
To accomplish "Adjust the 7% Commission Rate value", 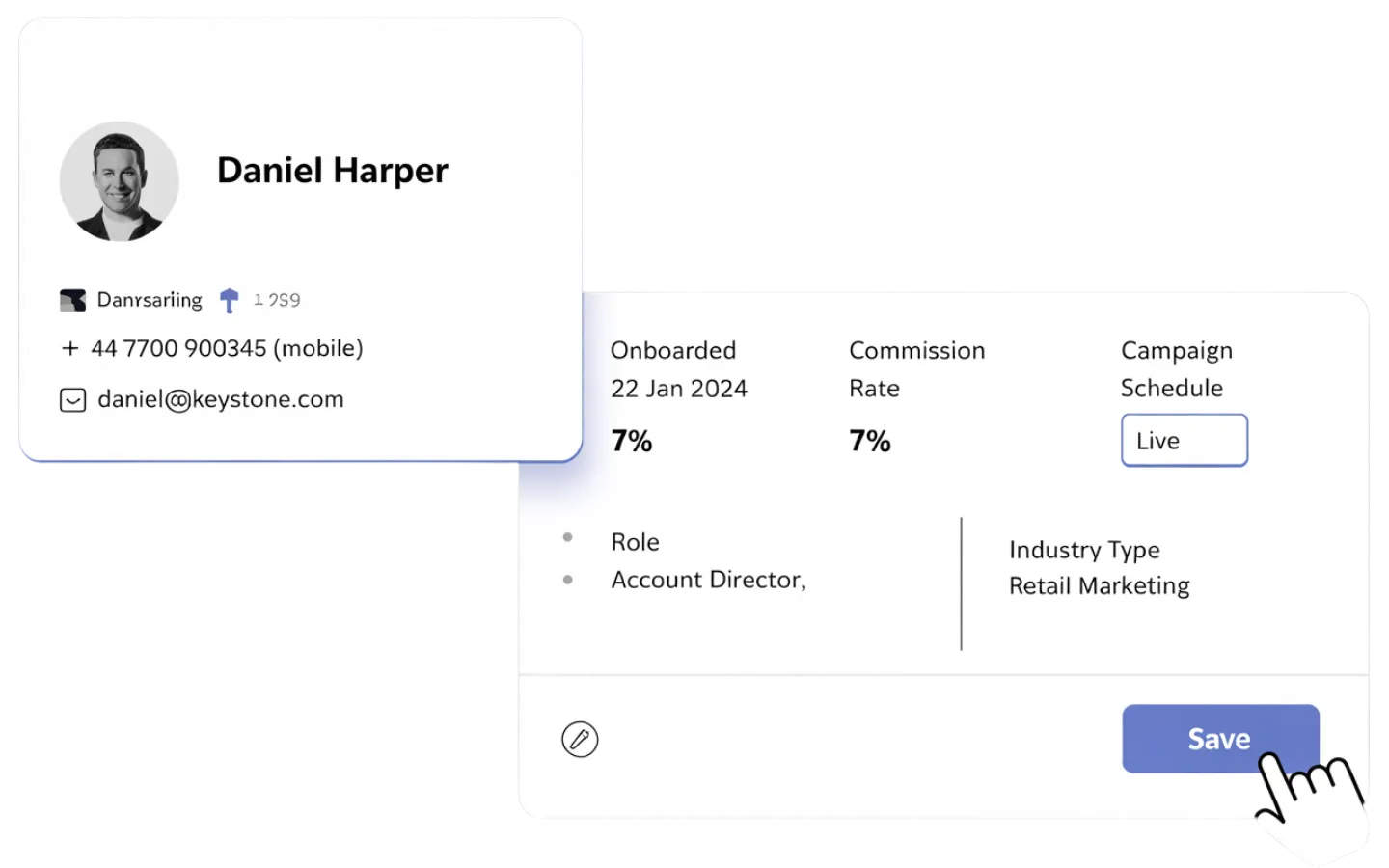I will [x=868, y=441].
